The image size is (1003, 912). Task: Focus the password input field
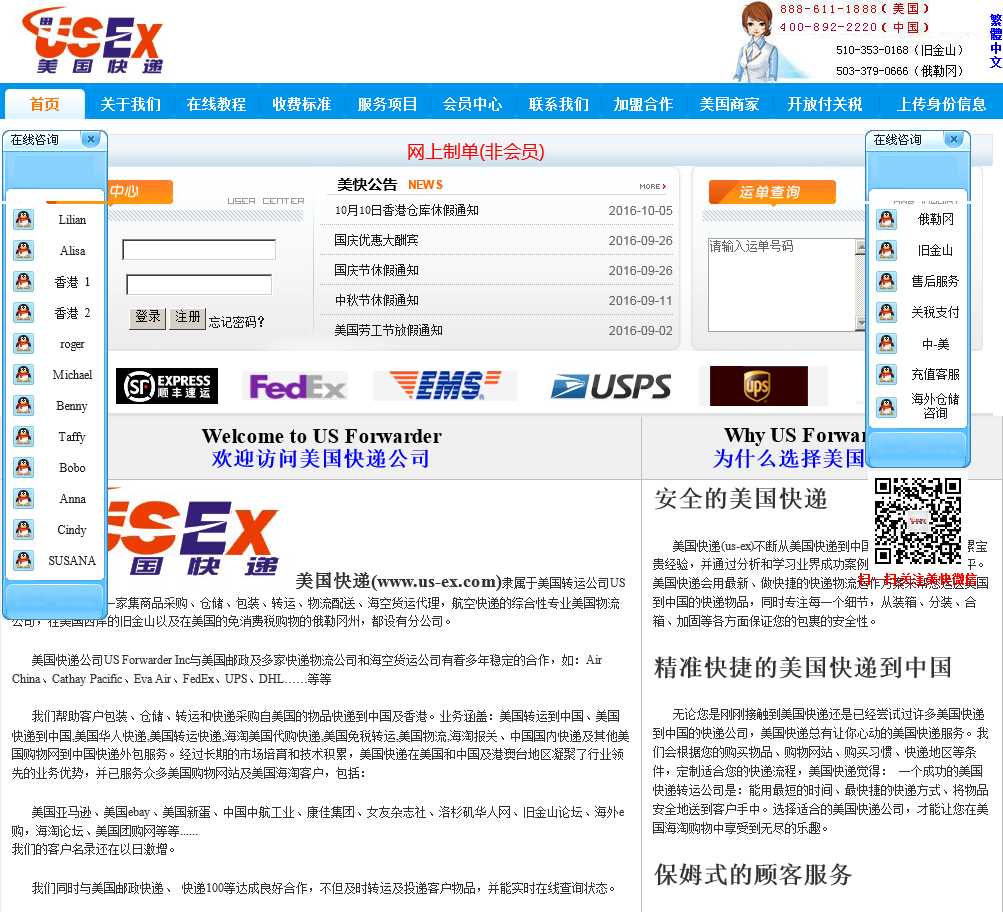(199, 285)
